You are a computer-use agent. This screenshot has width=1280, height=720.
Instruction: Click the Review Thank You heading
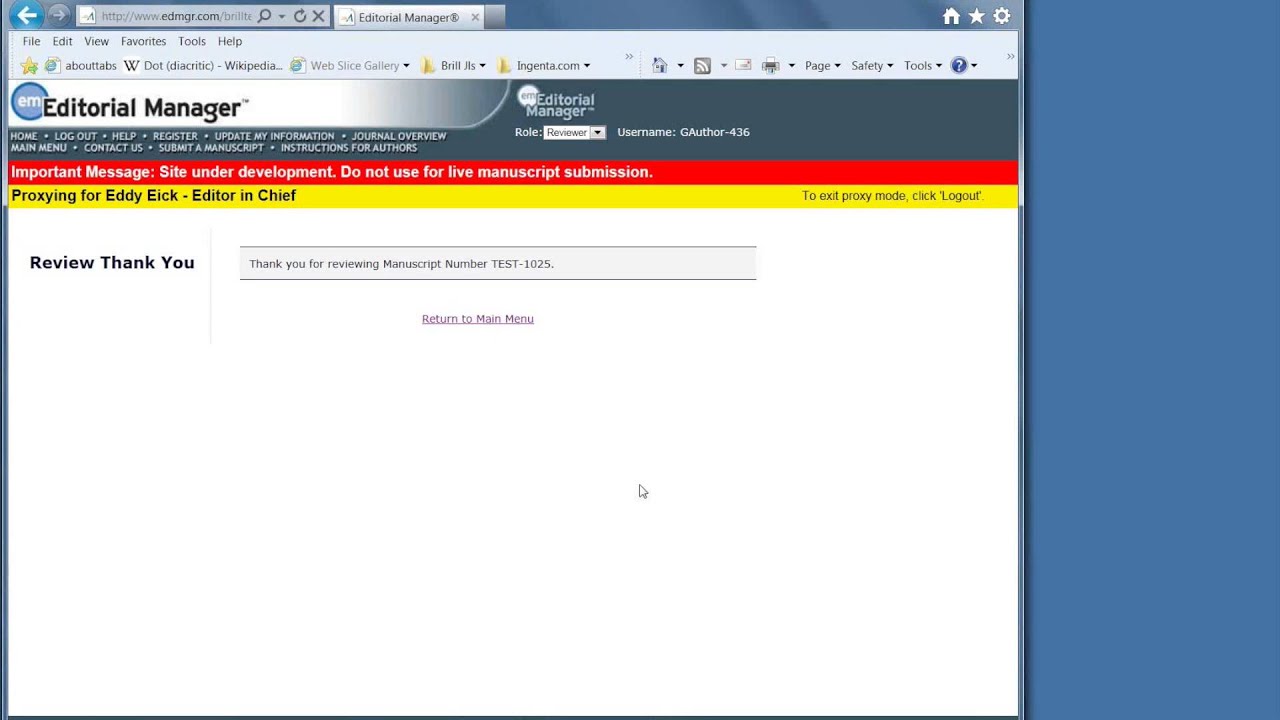coord(112,262)
